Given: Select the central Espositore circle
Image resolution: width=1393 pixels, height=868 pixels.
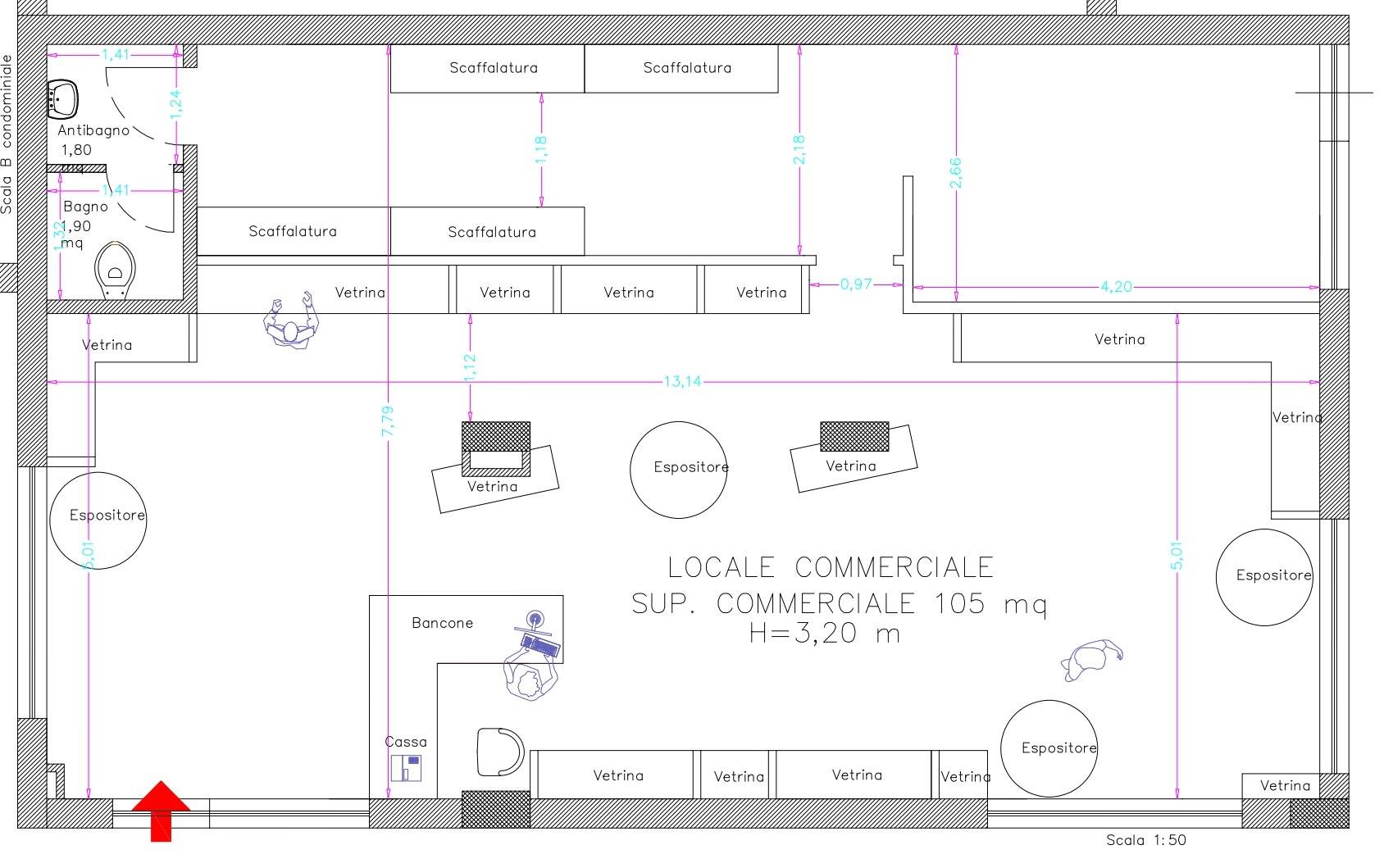Looking at the screenshot, I should (x=678, y=470).
